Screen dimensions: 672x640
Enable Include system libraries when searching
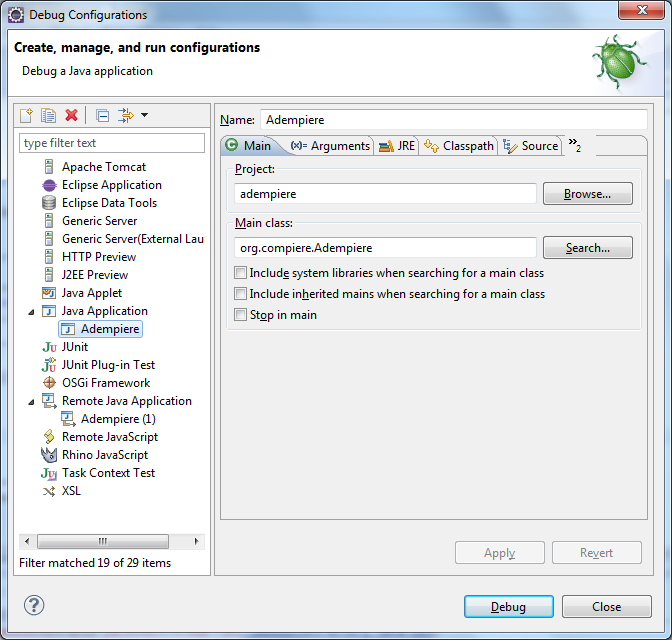(240, 273)
